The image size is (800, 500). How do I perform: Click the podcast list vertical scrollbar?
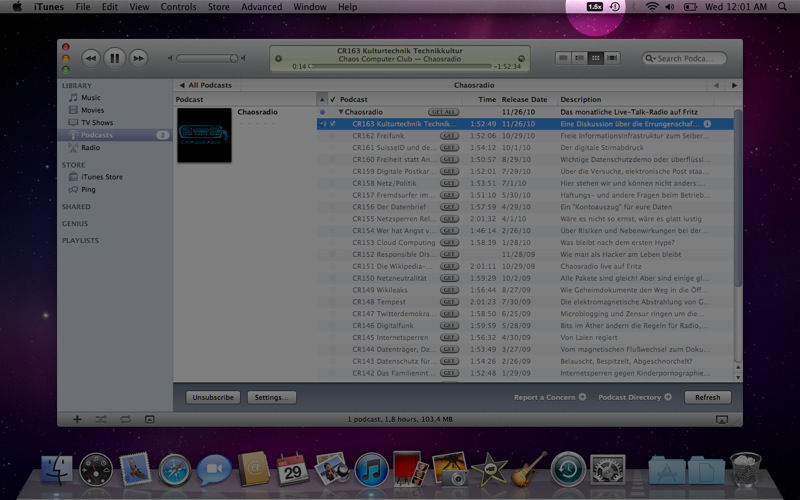tap(738, 198)
